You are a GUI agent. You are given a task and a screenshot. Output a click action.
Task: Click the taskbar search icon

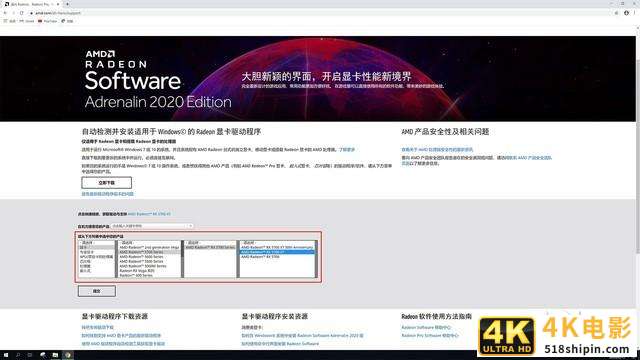(18, 356)
